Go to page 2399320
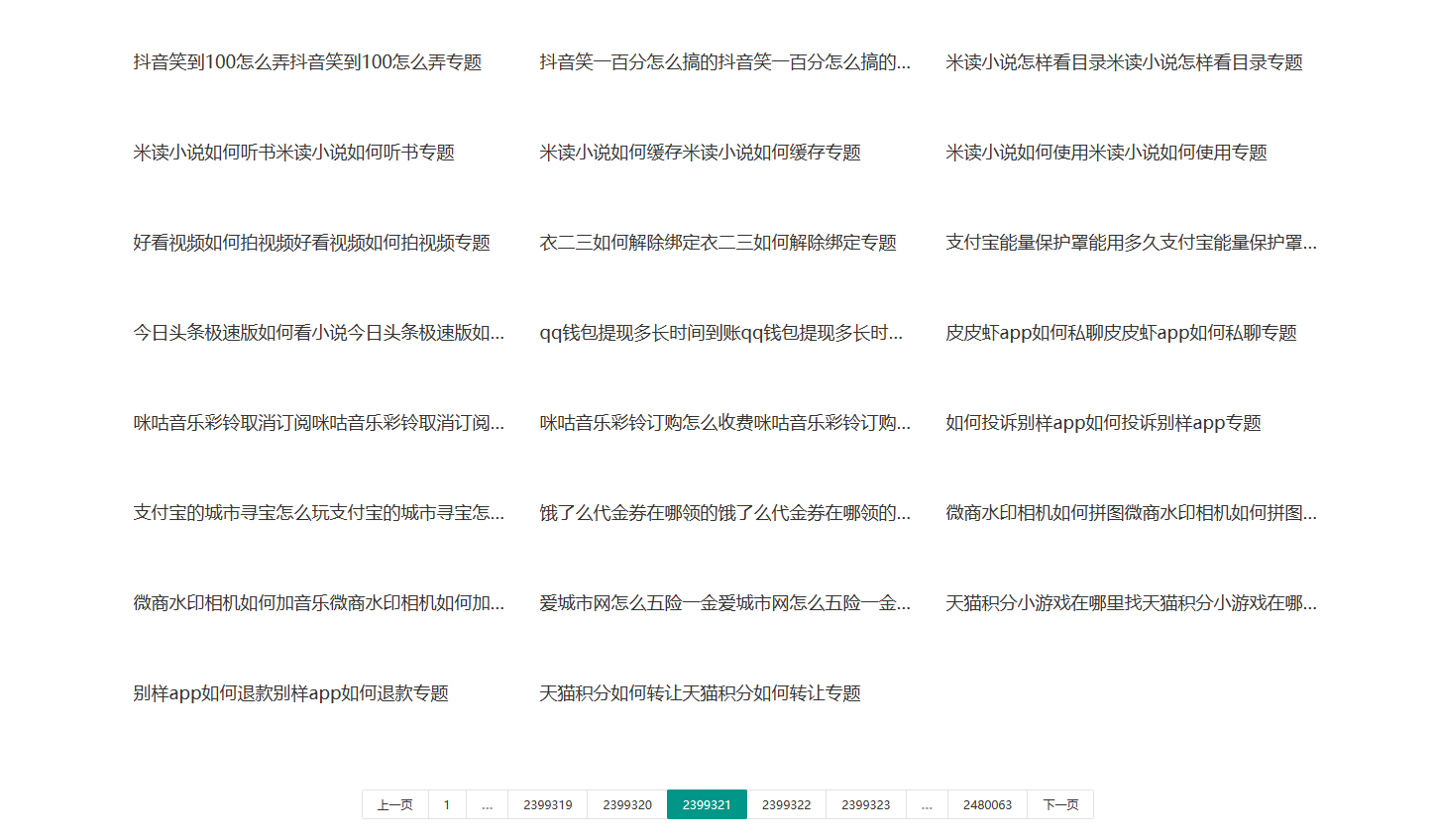1436x840 pixels. (x=627, y=804)
